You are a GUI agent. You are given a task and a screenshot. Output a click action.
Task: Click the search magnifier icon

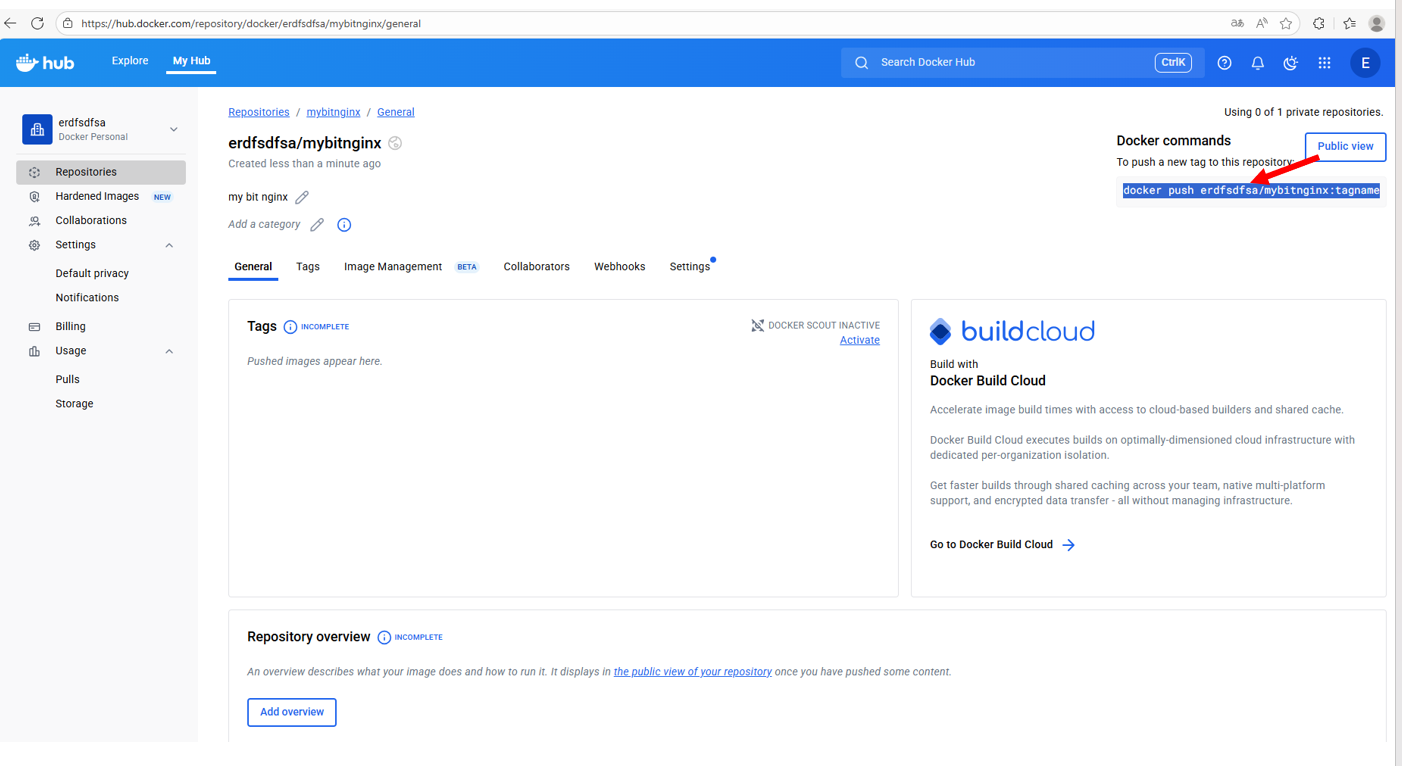click(861, 63)
